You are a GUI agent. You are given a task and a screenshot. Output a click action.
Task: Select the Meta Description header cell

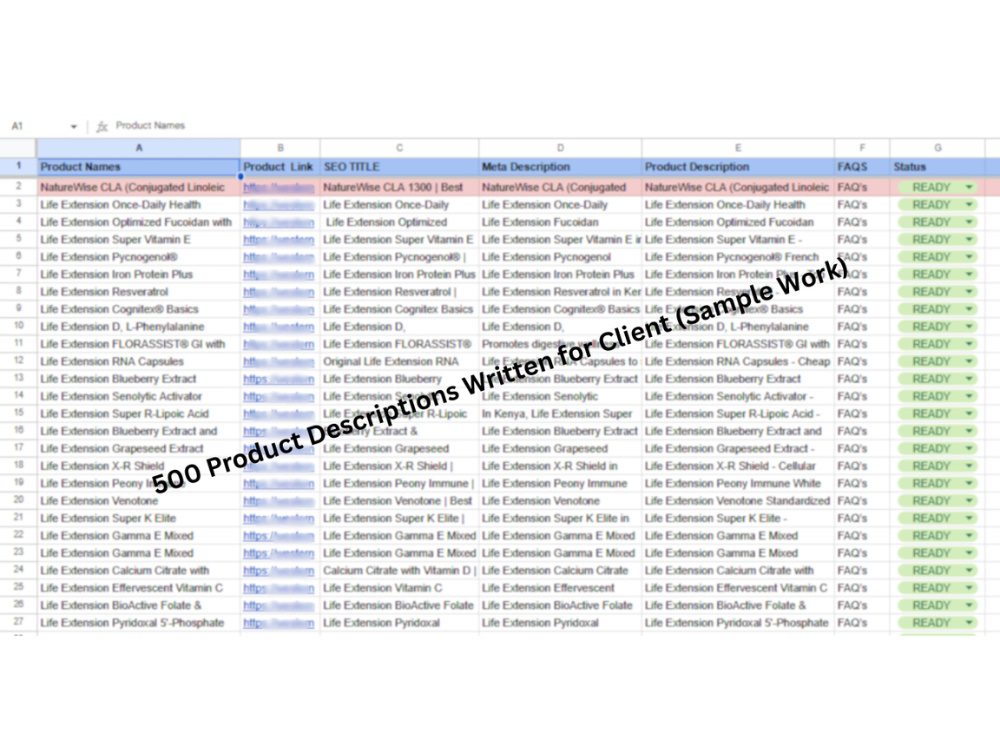click(560, 166)
